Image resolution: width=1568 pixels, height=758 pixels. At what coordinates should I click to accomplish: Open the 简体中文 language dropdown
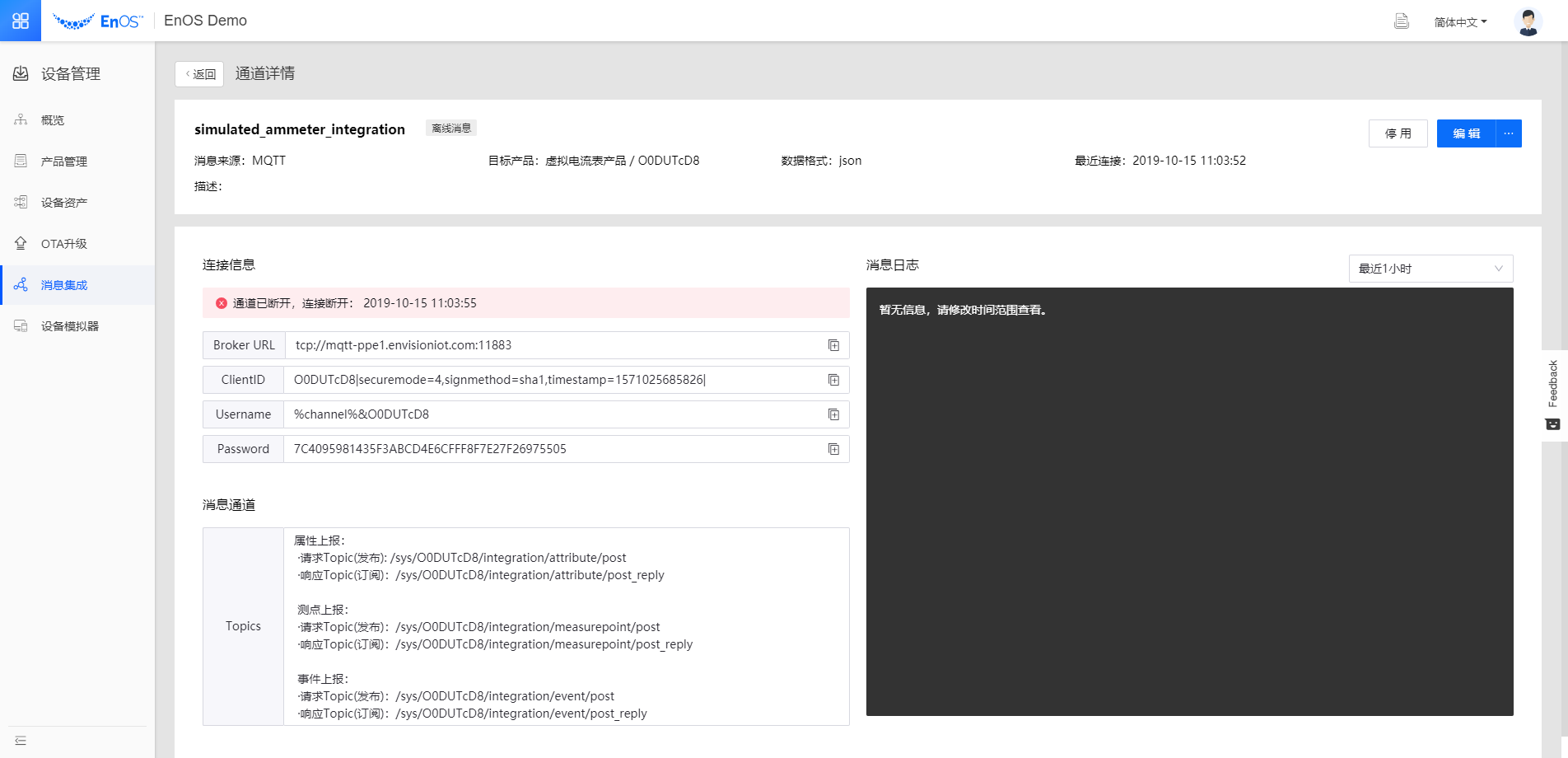[x=1460, y=22]
